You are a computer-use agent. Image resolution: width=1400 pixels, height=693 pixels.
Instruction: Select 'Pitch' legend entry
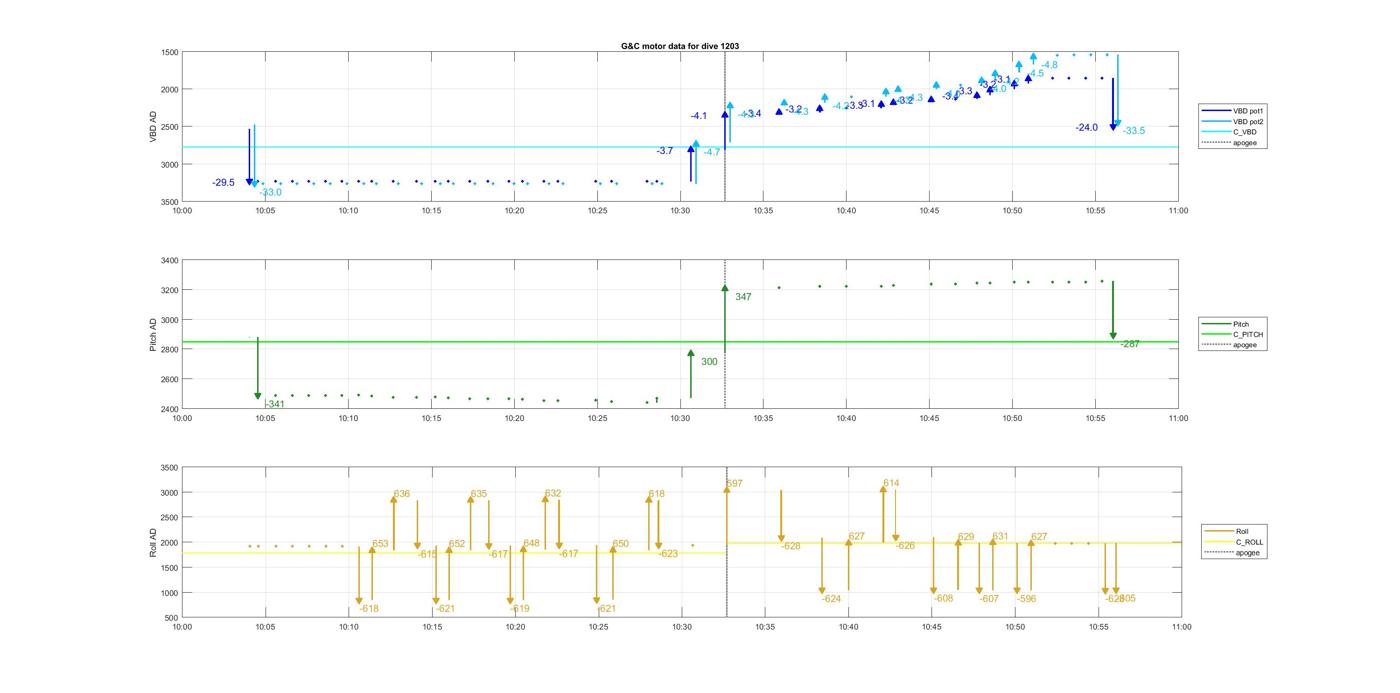click(x=1234, y=324)
